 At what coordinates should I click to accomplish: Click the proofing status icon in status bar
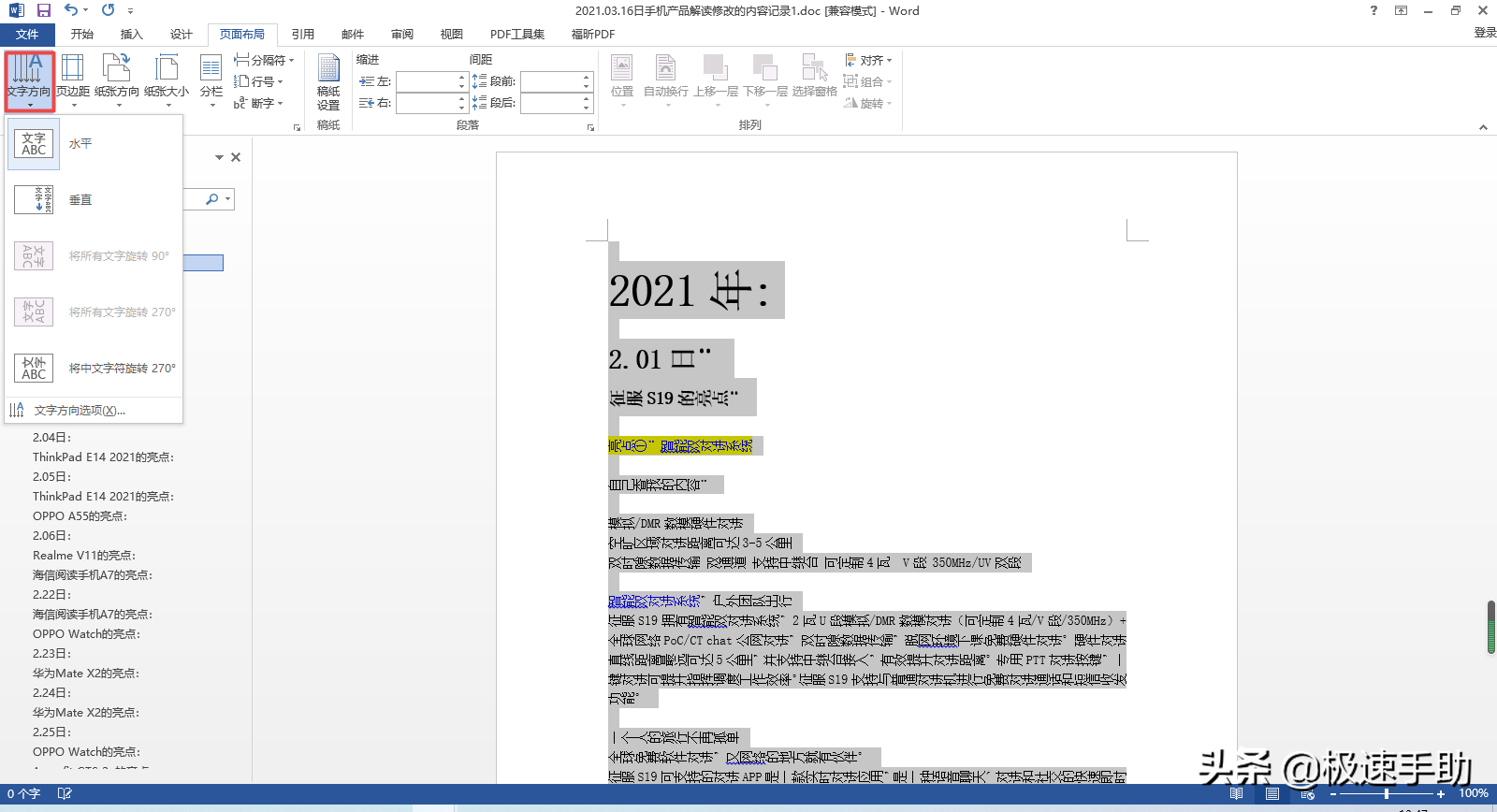click(65, 793)
